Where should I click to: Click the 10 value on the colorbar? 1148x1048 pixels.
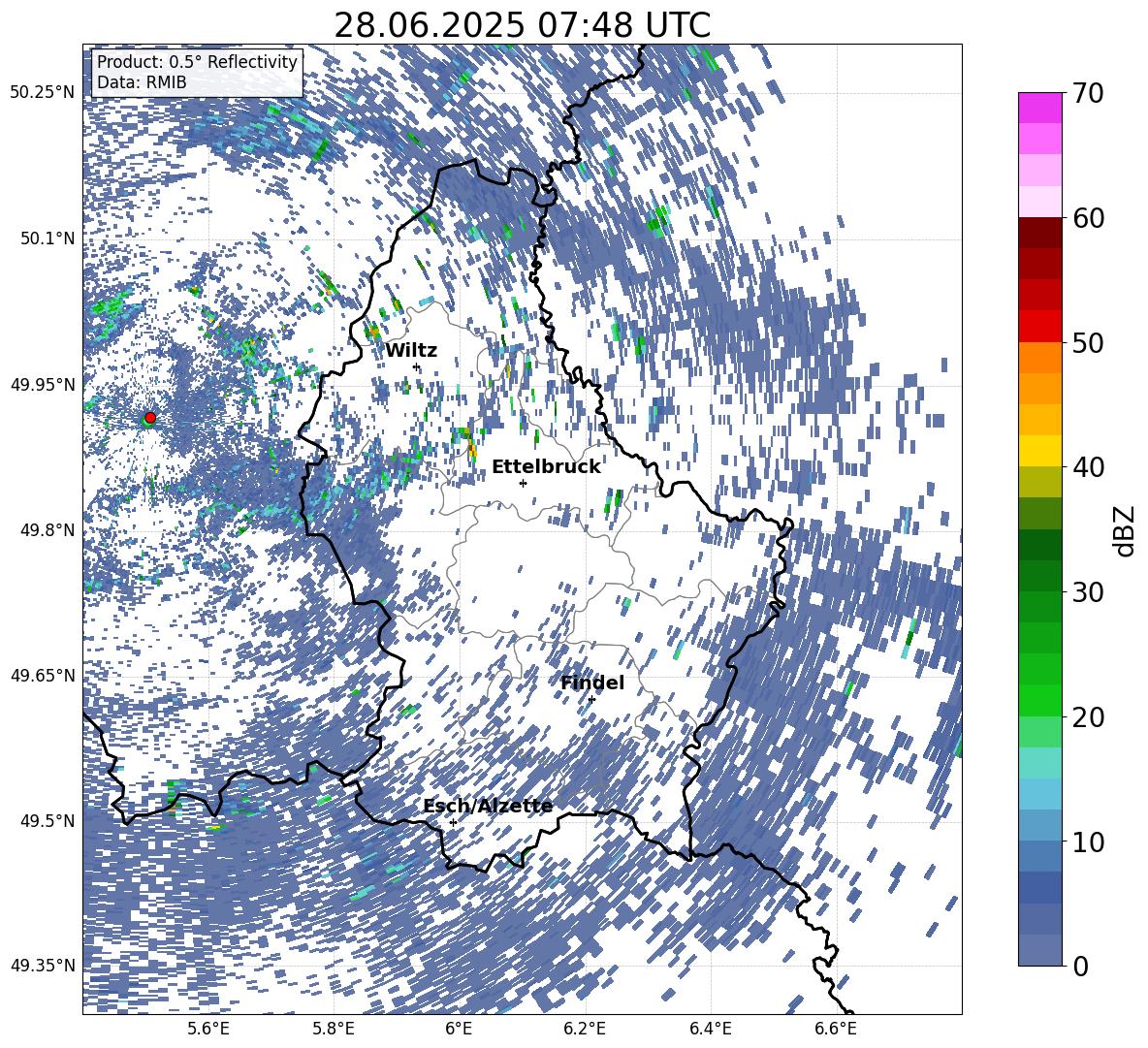click(x=1088, y=842)
